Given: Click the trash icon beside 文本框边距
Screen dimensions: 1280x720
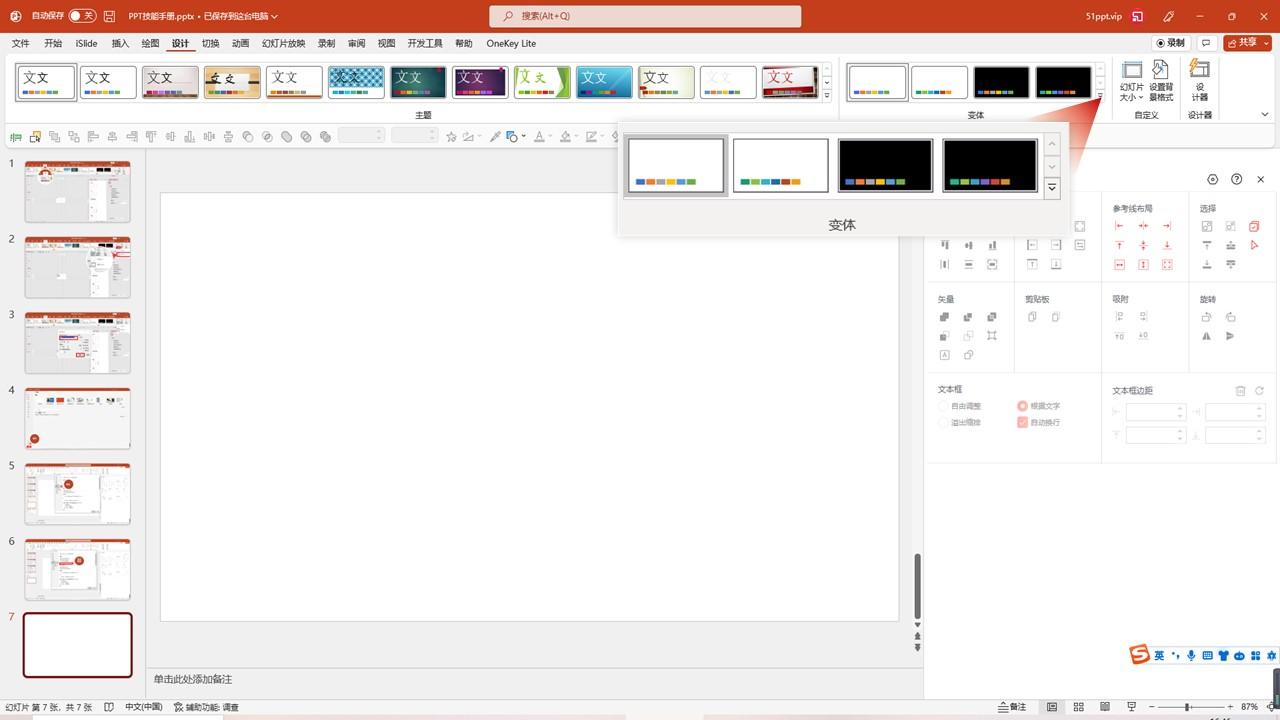Looking at the screenshot, I should point(1240,391).
